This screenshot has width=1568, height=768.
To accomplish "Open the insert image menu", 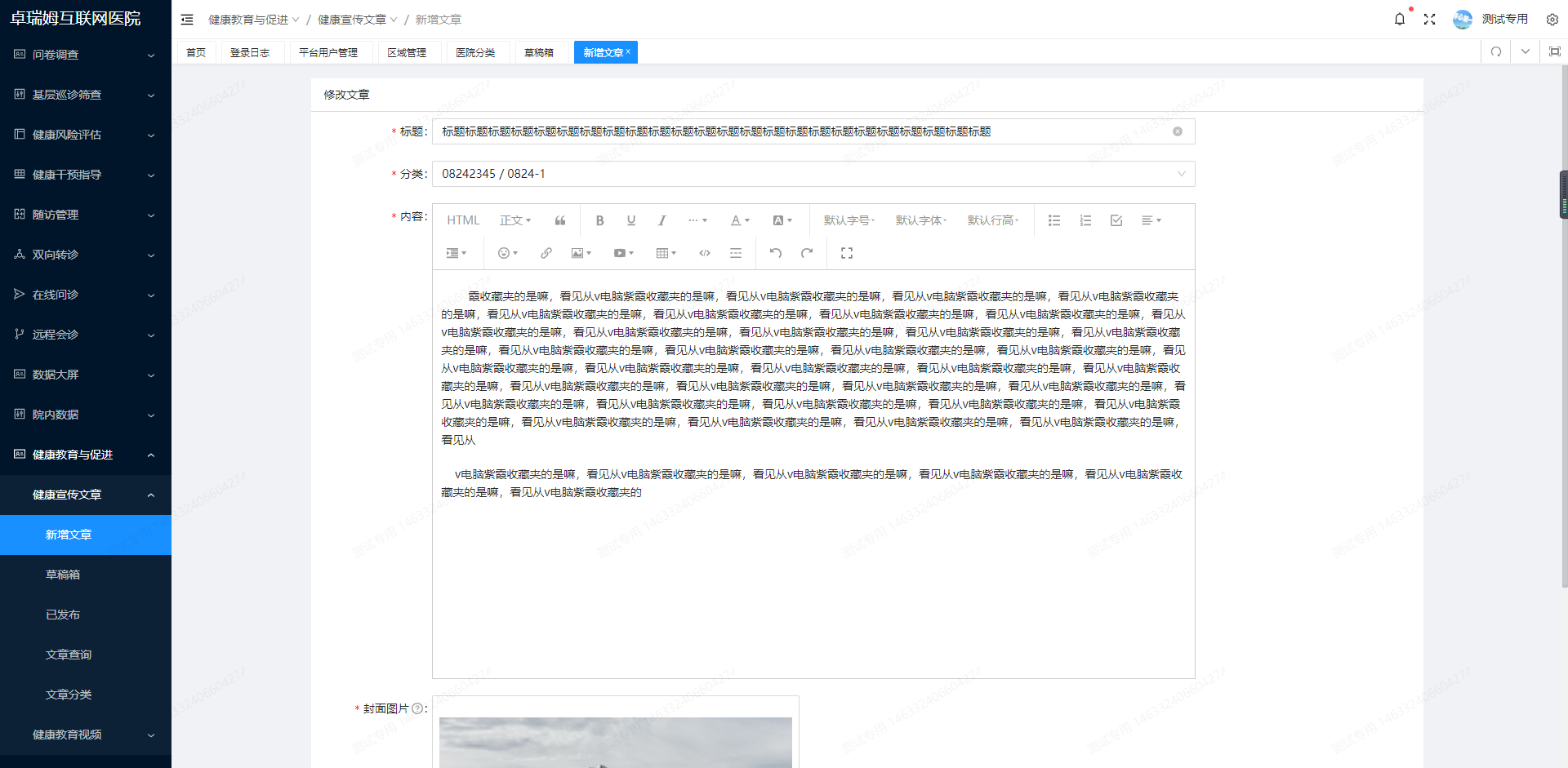I will (x=581, y=253).
